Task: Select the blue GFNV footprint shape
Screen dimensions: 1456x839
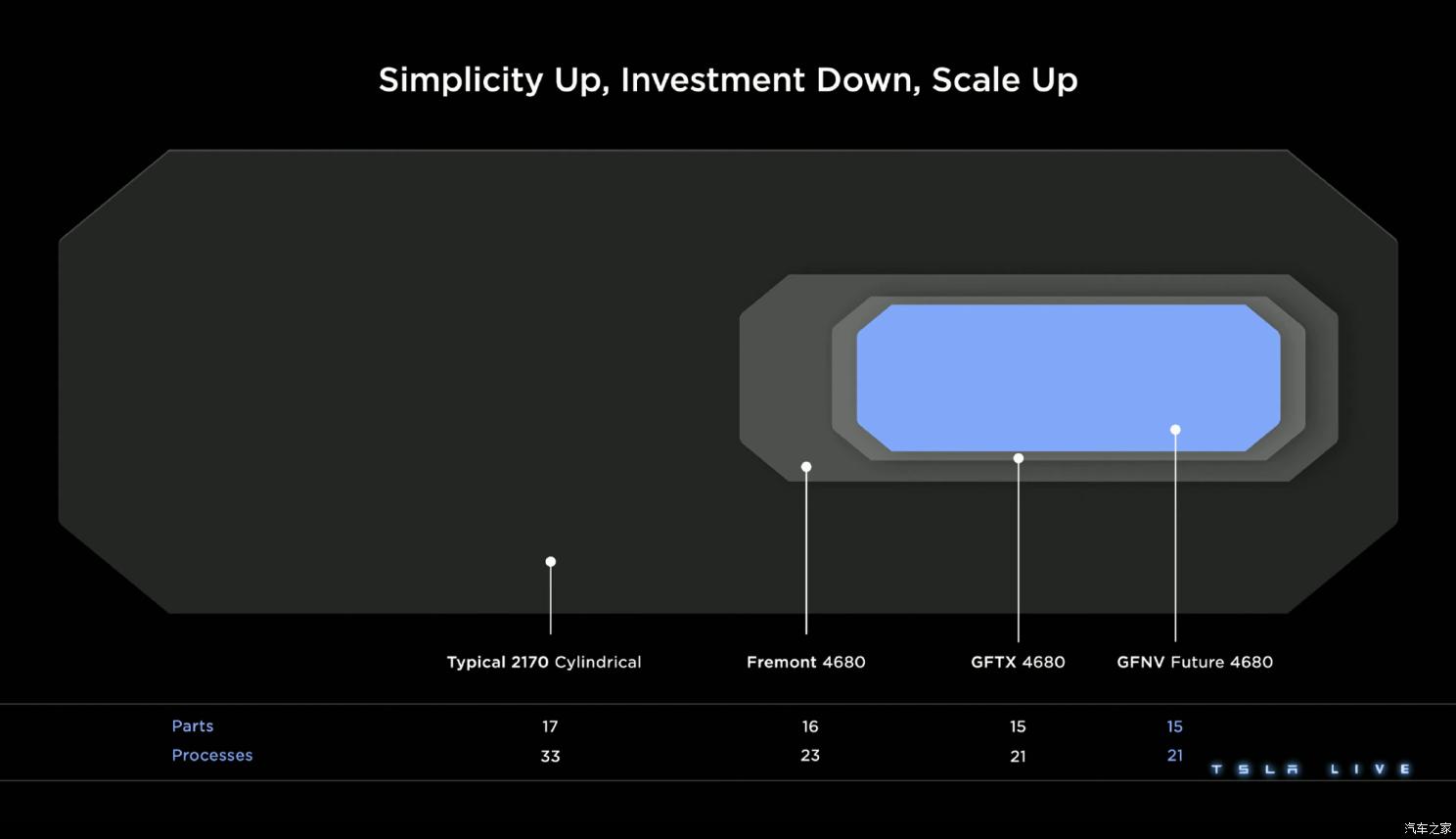Action: pos(1069,378)
